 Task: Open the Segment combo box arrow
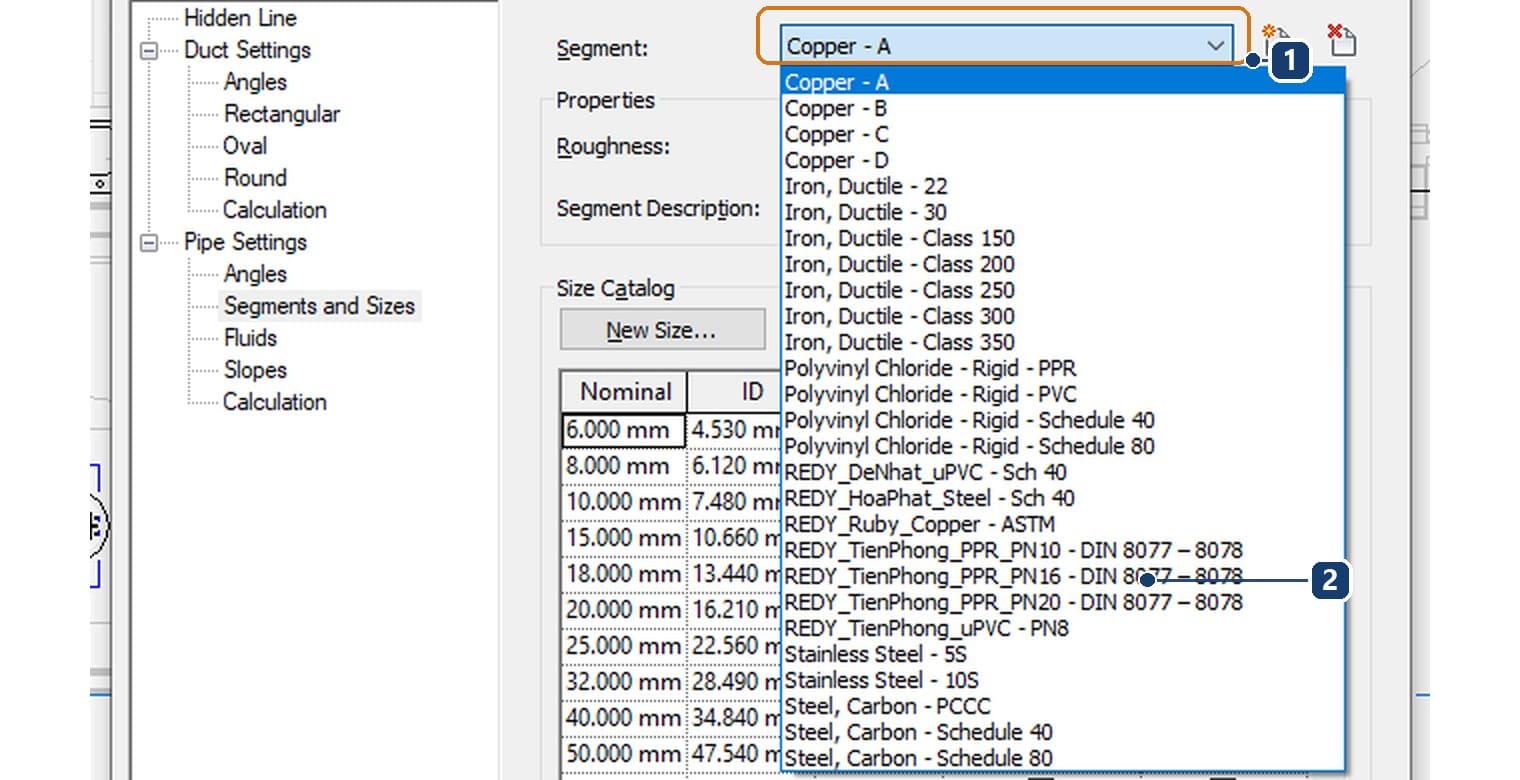pos(1215,46)
